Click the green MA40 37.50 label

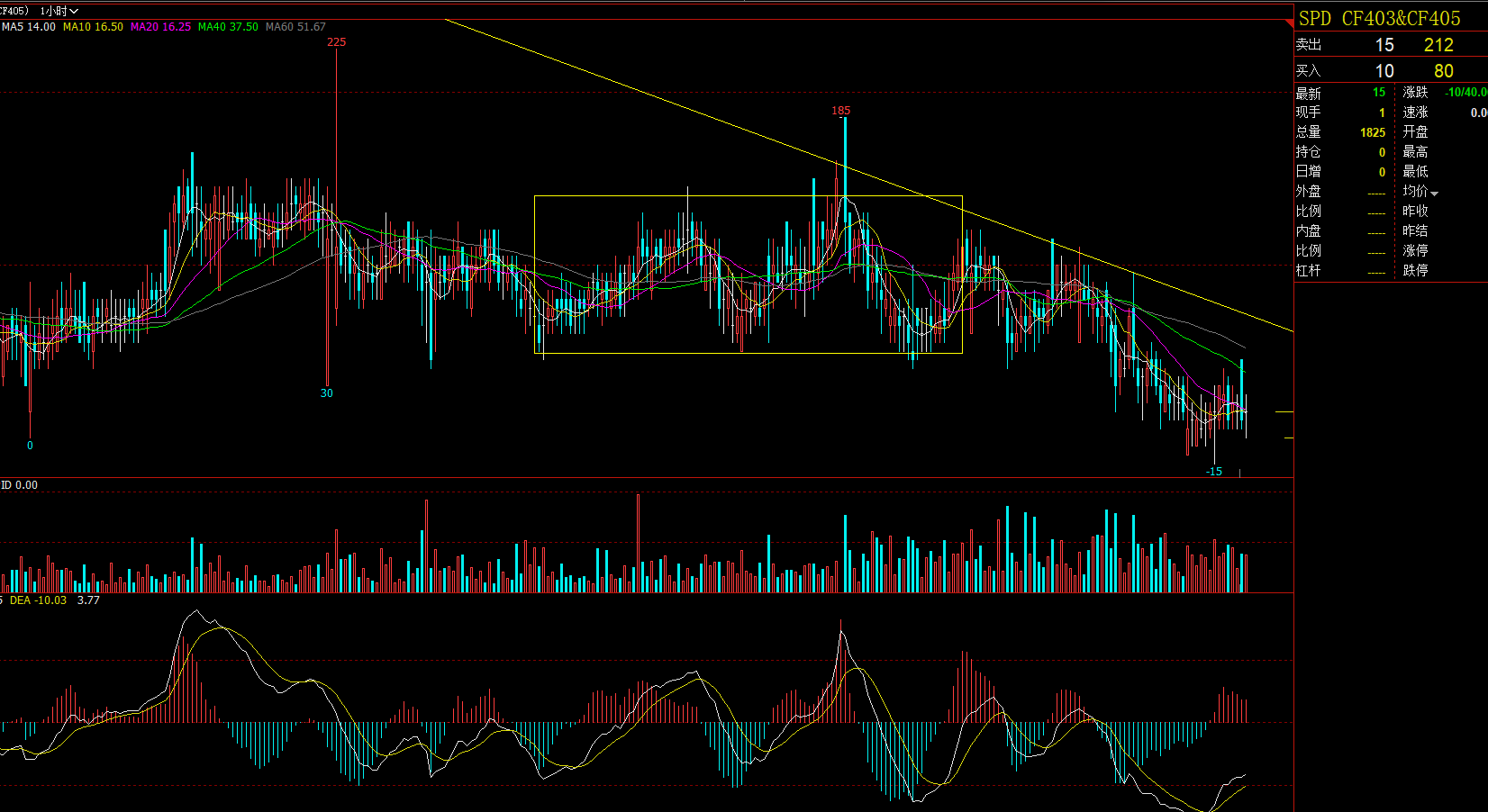coord(228,27)
